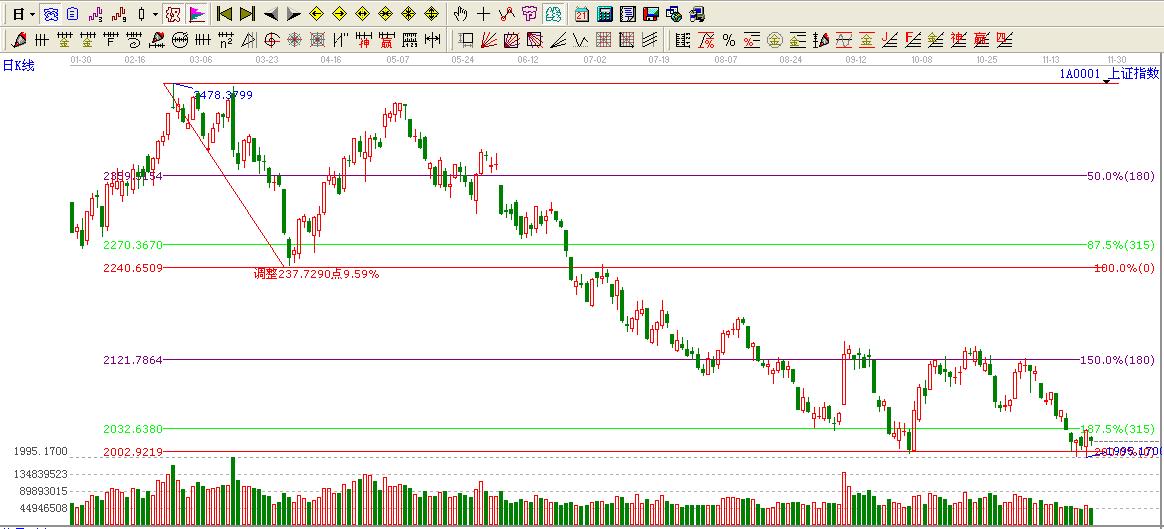The height and width of the screenshot is (529, 1164).
Task: Select the hand pan tool
Action: 460,14
